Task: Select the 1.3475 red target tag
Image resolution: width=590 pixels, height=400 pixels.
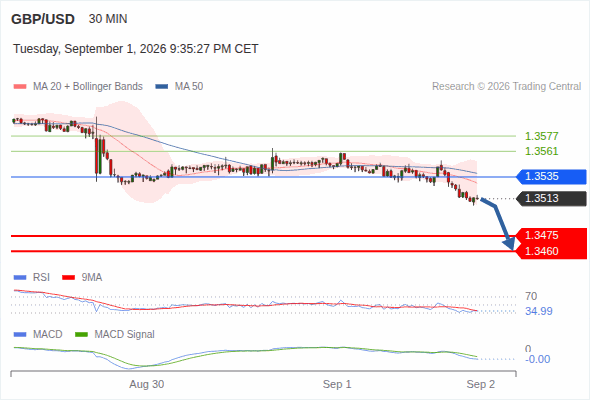Action: click(551, 236)
